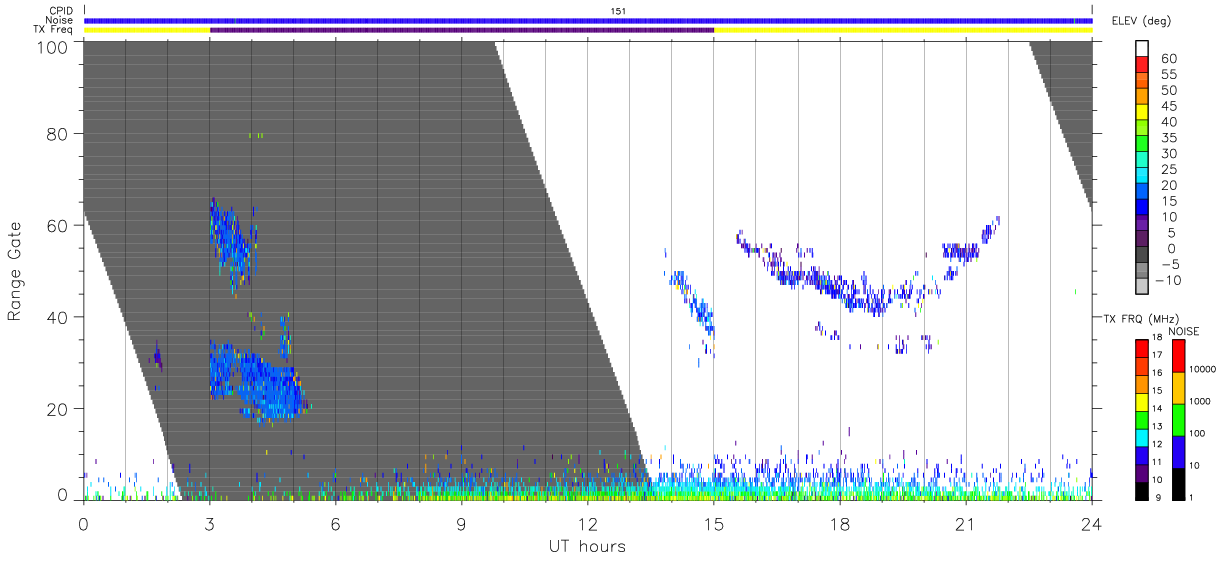Click the "12" tick on the TX FRQ colorbar
The height and width of the screenshot is (567, 1228).
pos(1158,444)
